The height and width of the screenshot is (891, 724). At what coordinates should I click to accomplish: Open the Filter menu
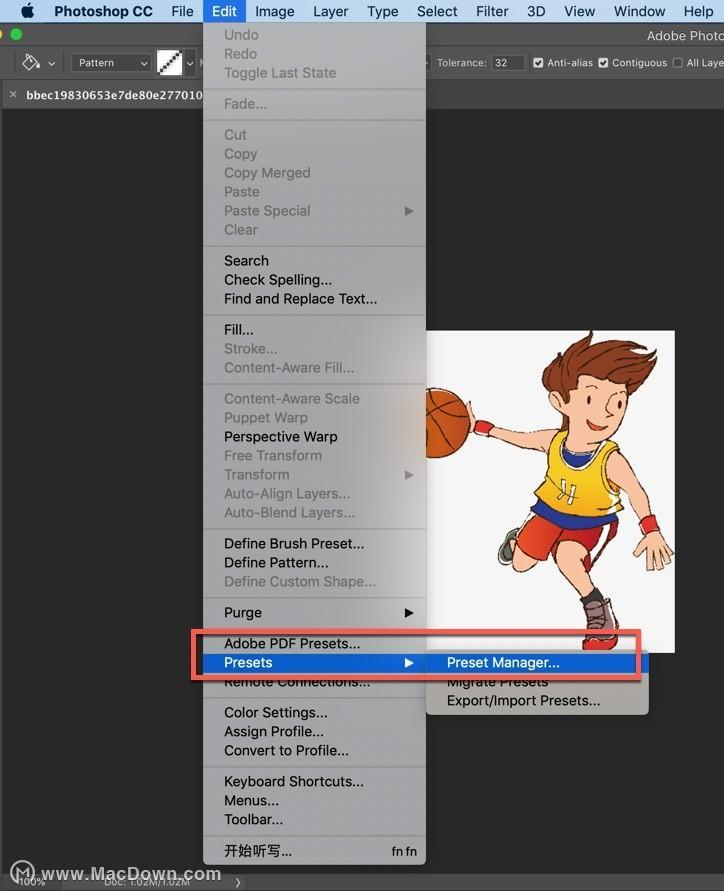point(492,11)
